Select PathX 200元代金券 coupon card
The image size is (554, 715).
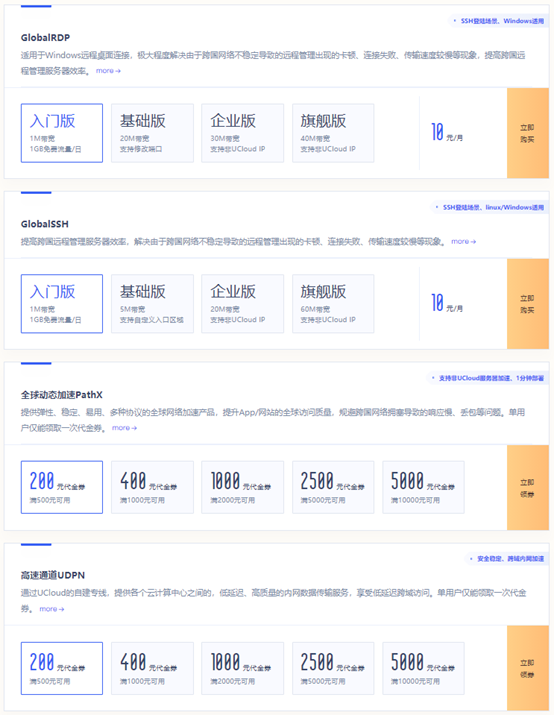tap(62, 487)
